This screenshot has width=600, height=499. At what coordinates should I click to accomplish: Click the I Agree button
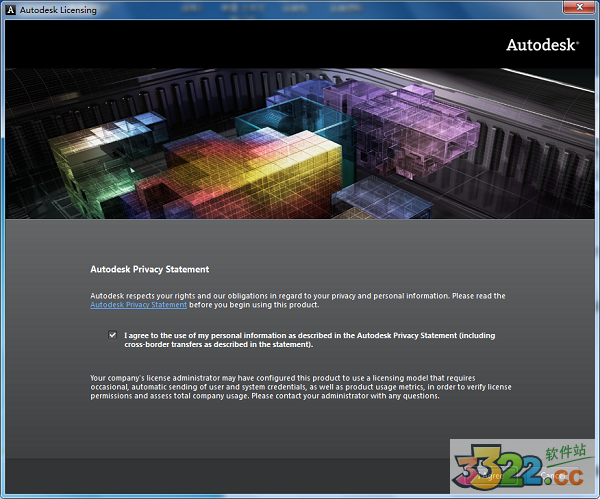tap(490, 476)
